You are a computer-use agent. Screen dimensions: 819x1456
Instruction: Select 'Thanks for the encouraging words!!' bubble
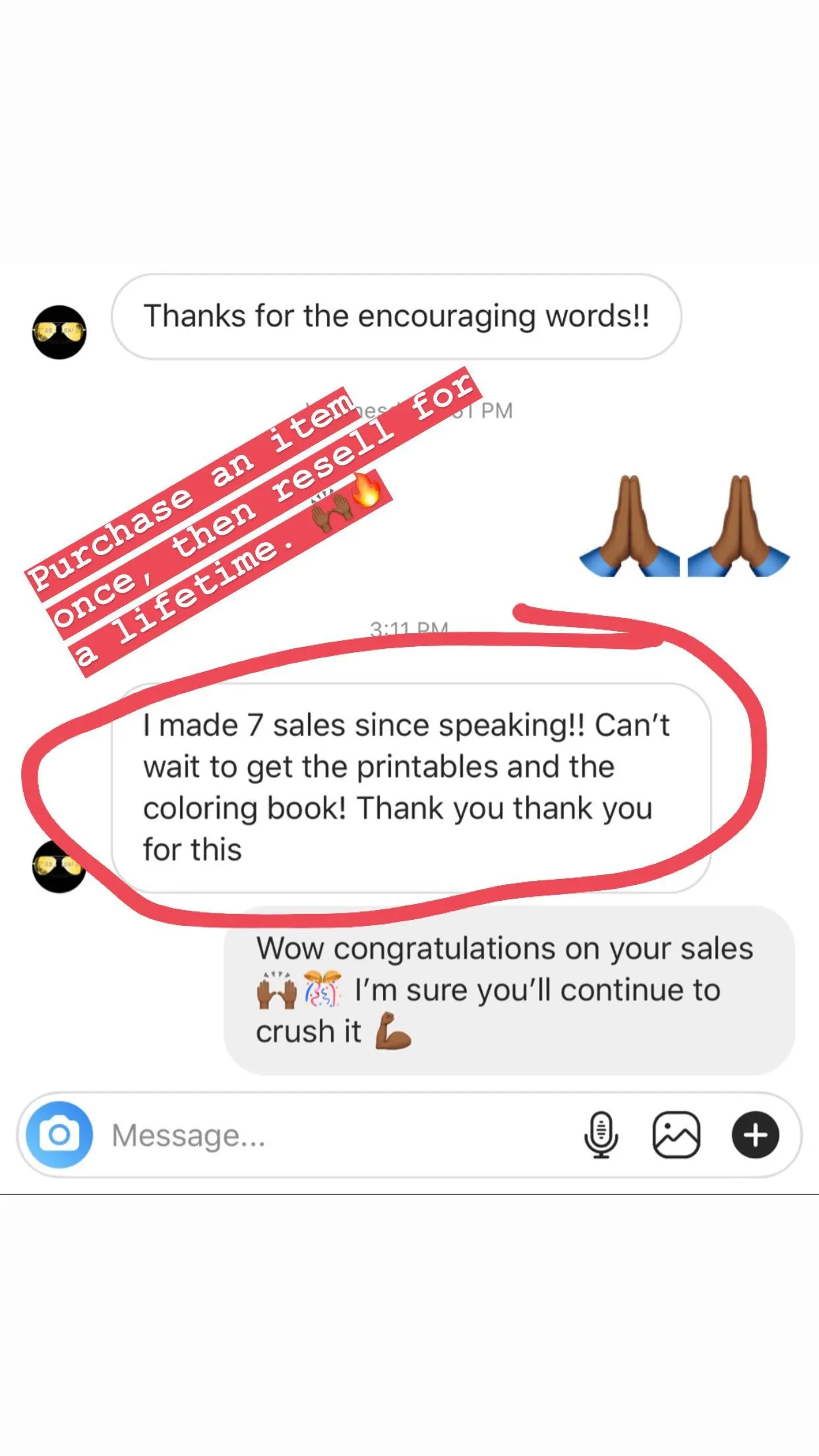click(x=396, y=317)
